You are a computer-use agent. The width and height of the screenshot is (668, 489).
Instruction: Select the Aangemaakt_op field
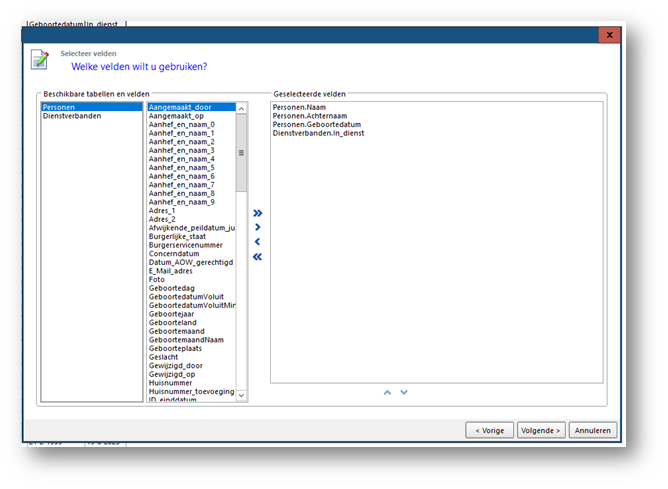tap(191, 116)
